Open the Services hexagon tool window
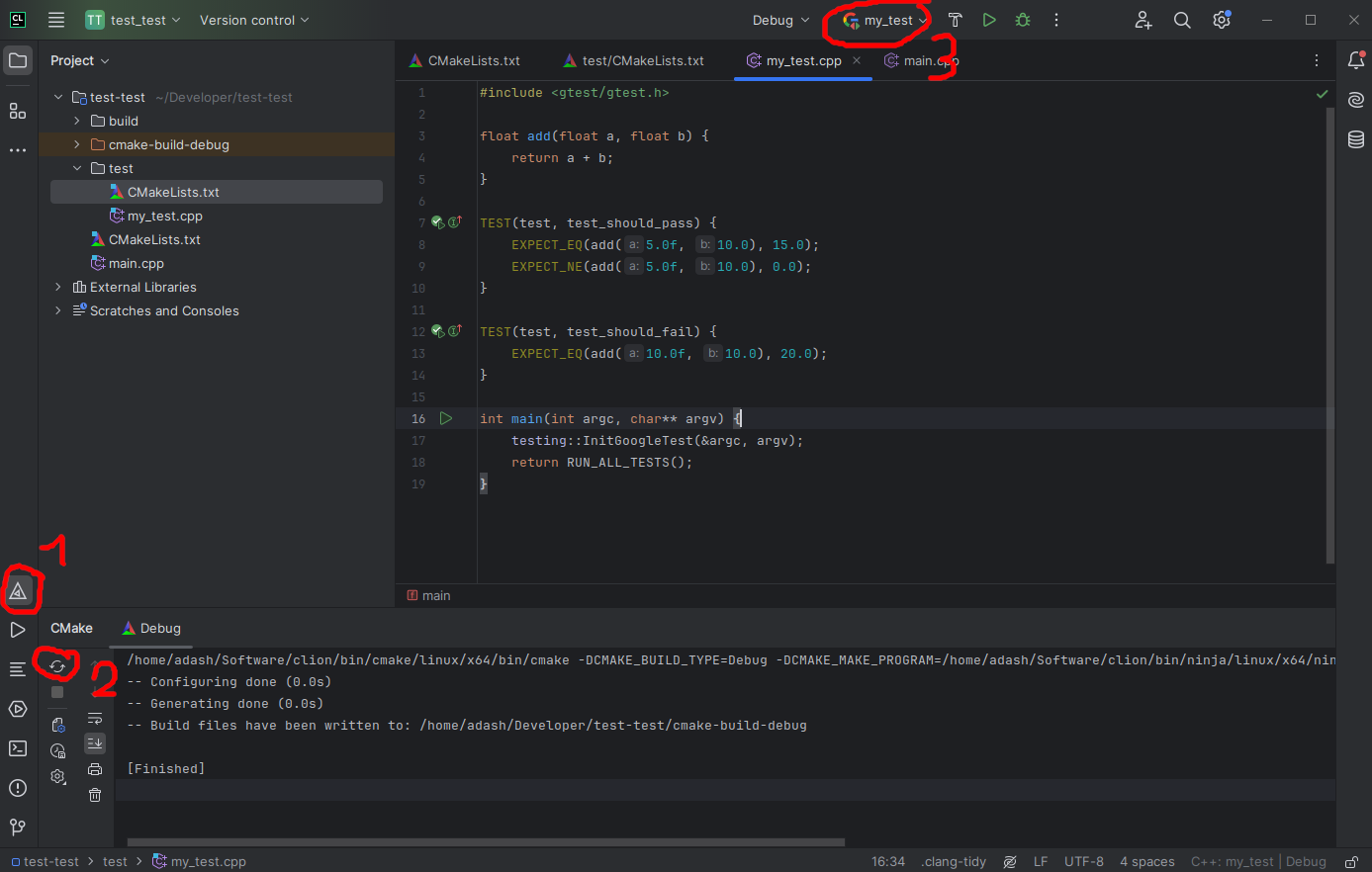Image resolution: width=1372 pixels, height=872 pixels. coord(18,709)
